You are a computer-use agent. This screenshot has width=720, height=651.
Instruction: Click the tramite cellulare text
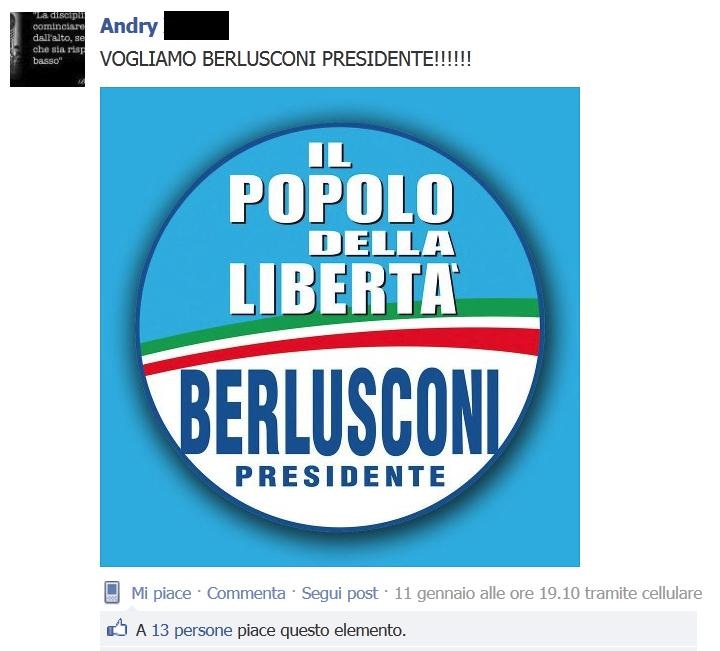pyautogui.click(x=644, y=593)
